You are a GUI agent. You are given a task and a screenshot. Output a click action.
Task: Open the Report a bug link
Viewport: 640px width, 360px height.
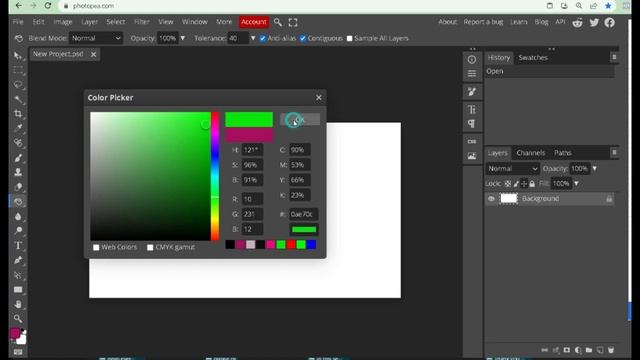(x=483, y=22)
